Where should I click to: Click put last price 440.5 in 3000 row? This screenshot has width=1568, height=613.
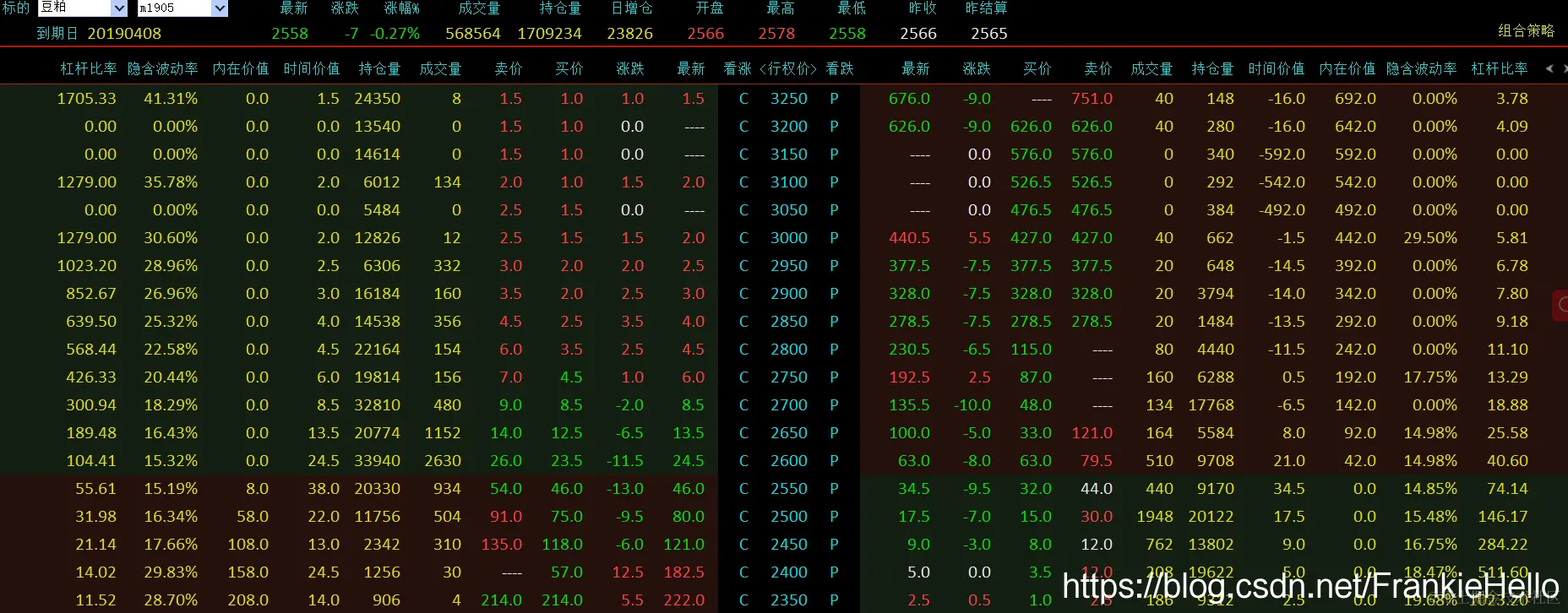pyautogui.click(x=909, y=238)
